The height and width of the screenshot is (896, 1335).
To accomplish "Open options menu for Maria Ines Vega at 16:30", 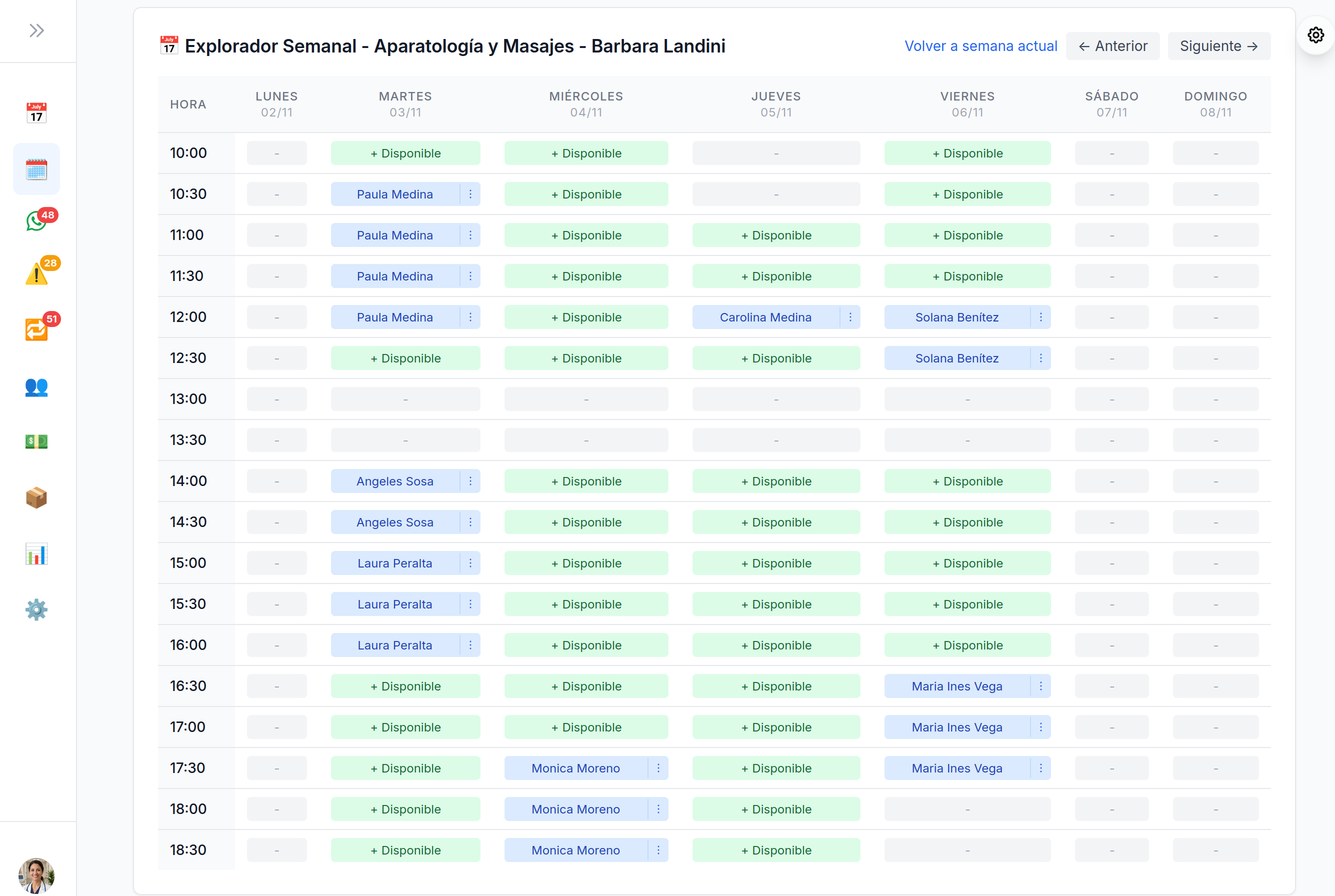I will [x=1040, y=686].
